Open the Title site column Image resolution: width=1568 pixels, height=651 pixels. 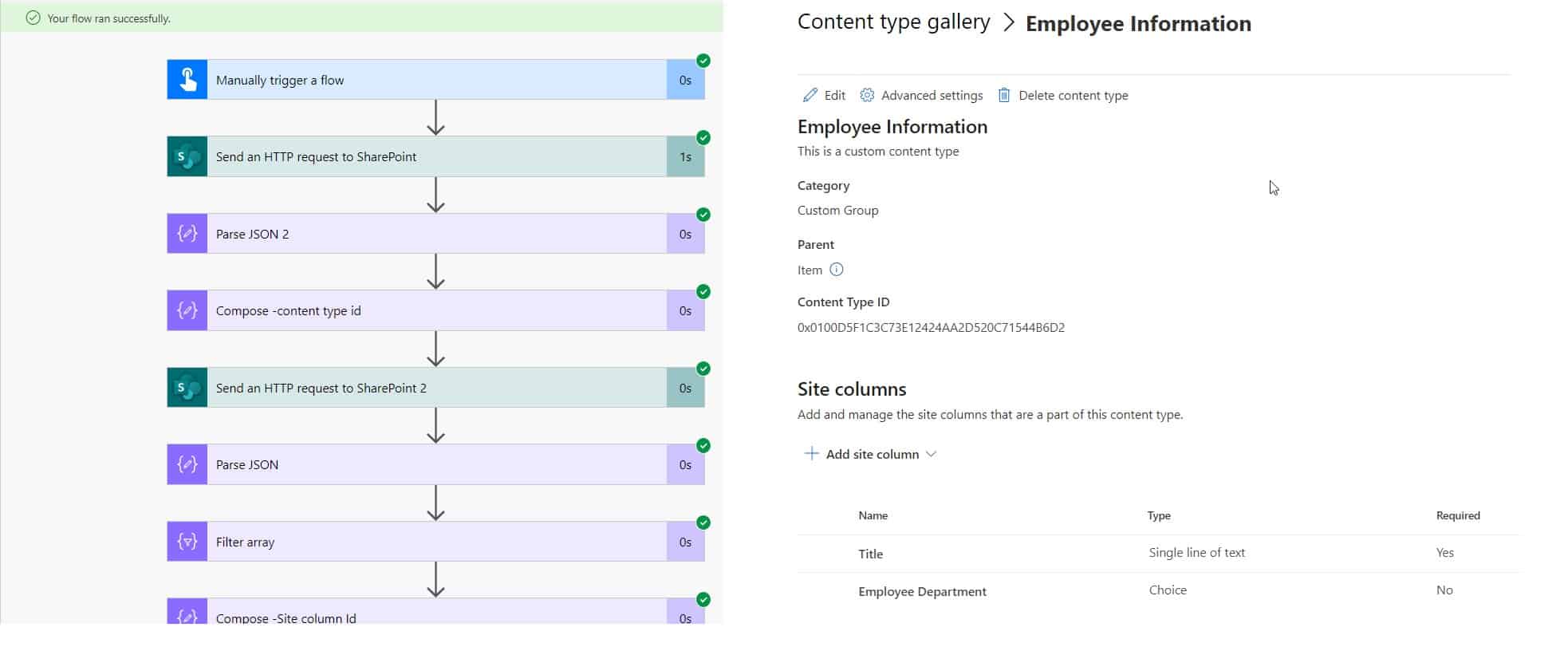pyautogui.click(x=870, y=554)
